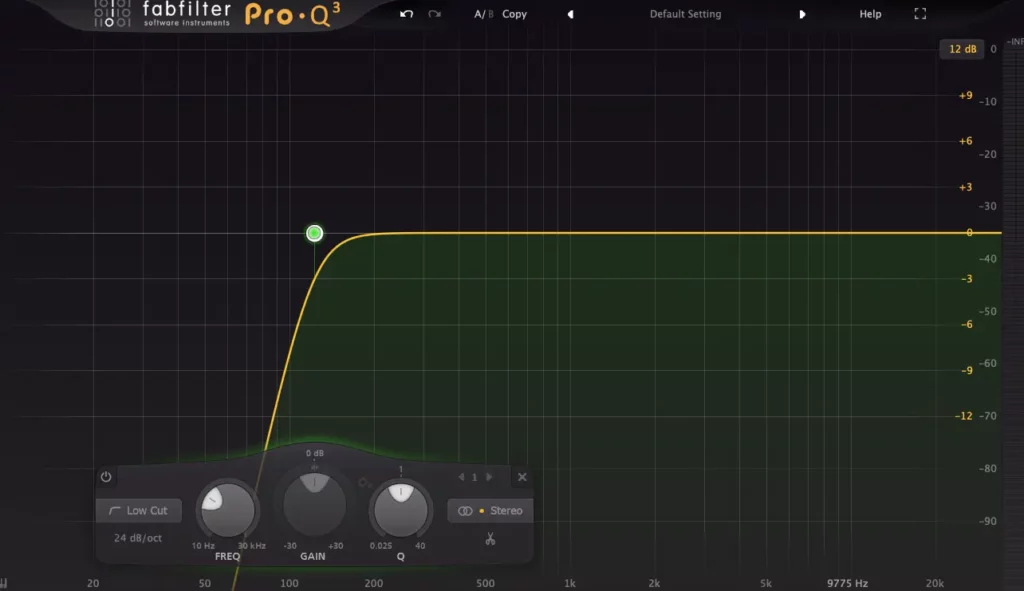Open the Stereo placement dropdown
Screen dimensions: 1024x591
pyautogui.click(x=490, y=511)
